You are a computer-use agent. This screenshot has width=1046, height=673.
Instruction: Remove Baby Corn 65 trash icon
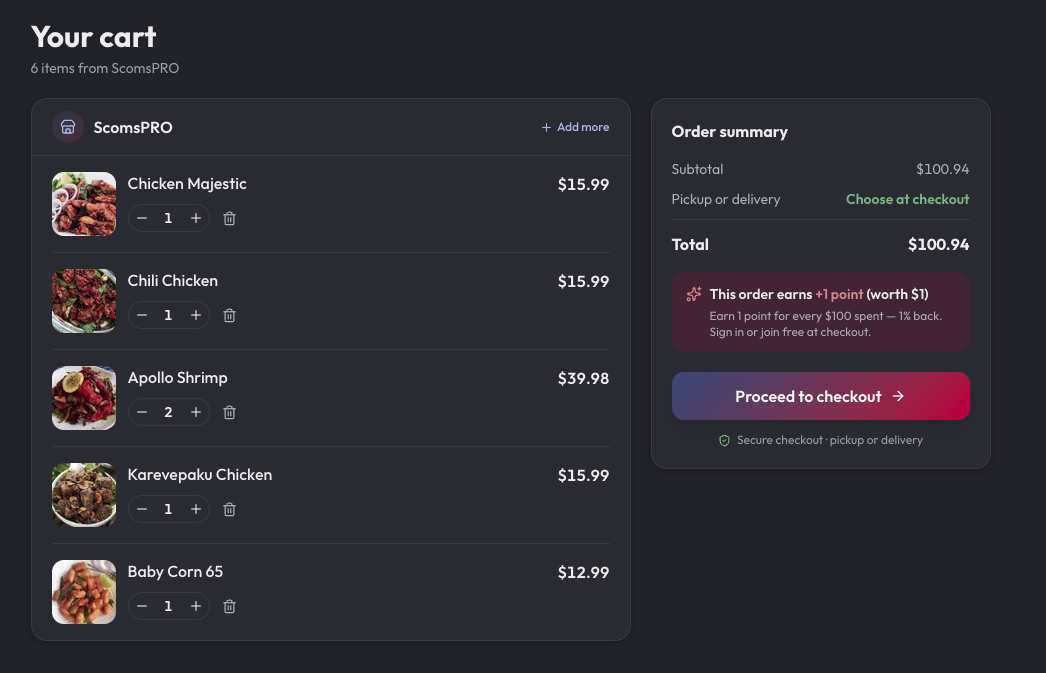(x=229, y=606)
